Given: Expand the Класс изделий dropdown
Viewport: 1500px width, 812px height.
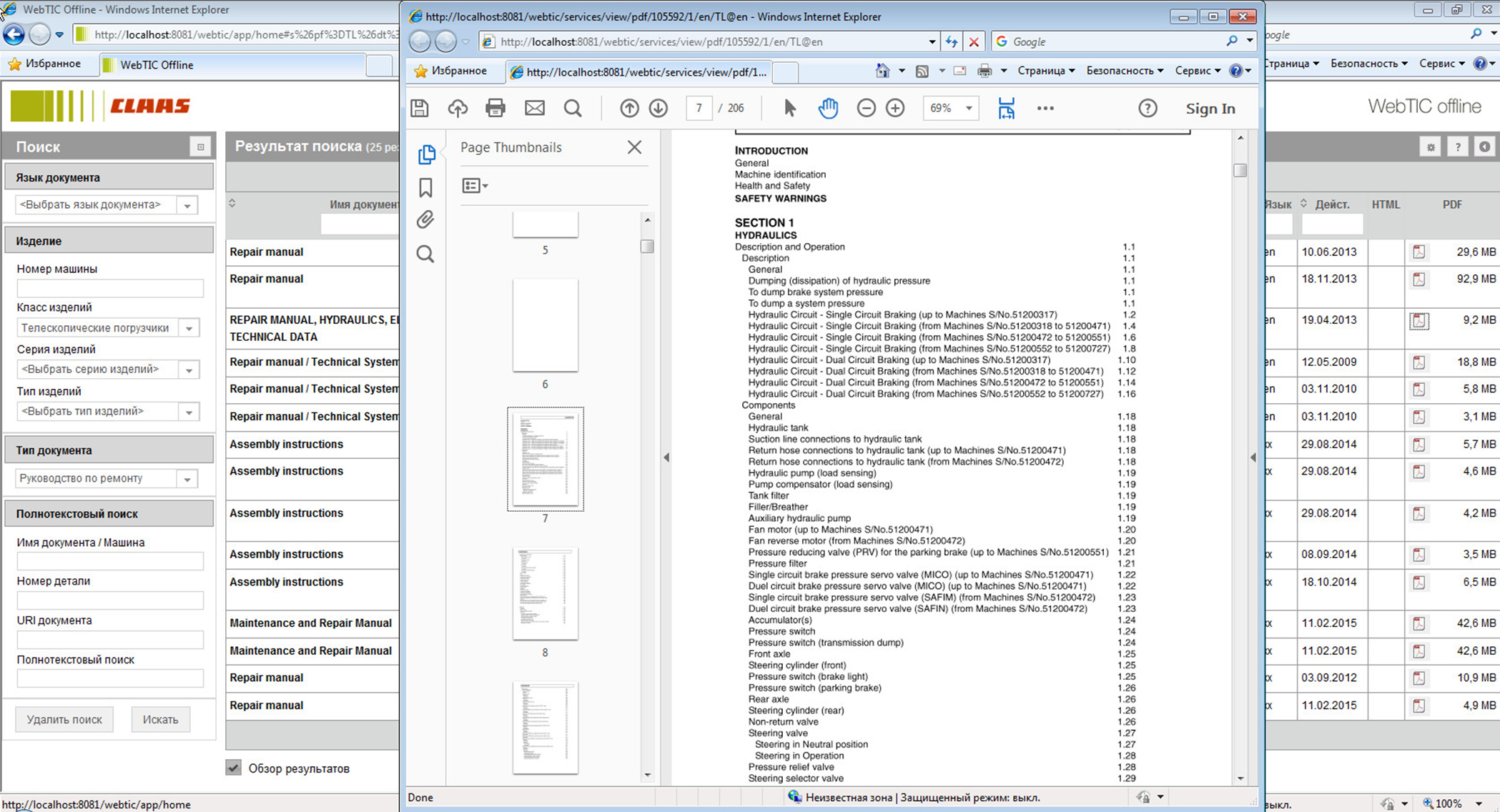Looking at the screenshot, I should click(x=189, y=328).
